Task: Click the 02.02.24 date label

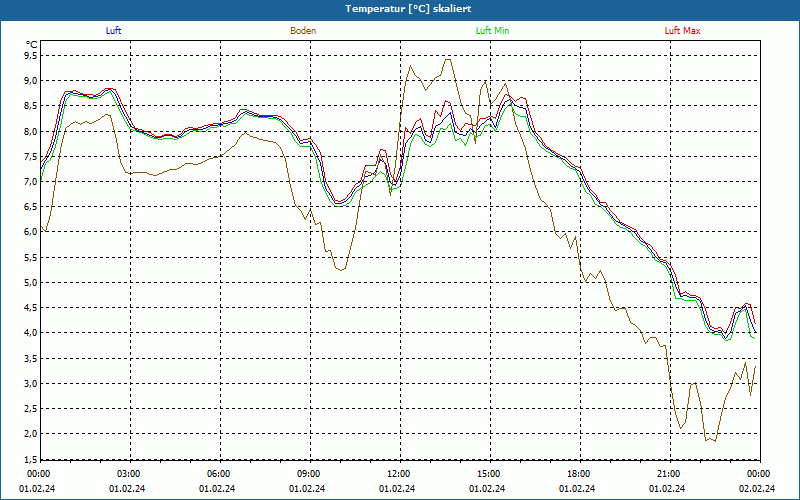Action: 757,488
